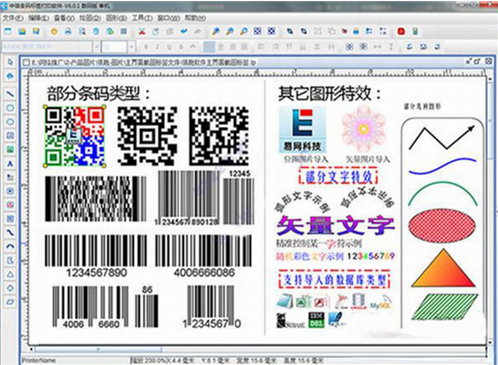Toggle bold B formatting button
Image resolution: width=498 pixels, height=365 pixels.
[146, 47]
